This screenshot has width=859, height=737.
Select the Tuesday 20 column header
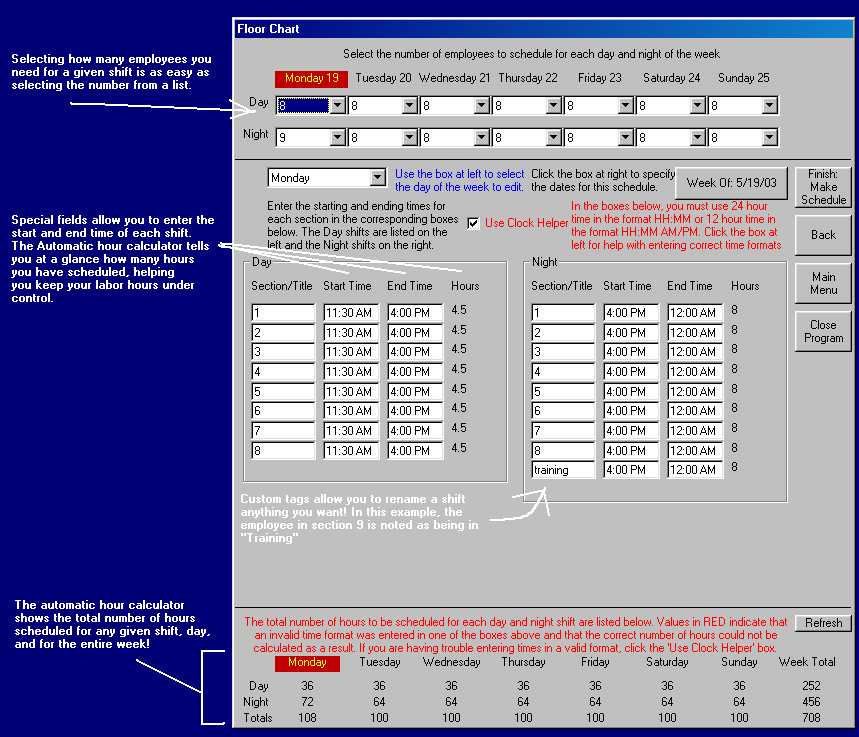pyautogui.click(x=383, y=78)
